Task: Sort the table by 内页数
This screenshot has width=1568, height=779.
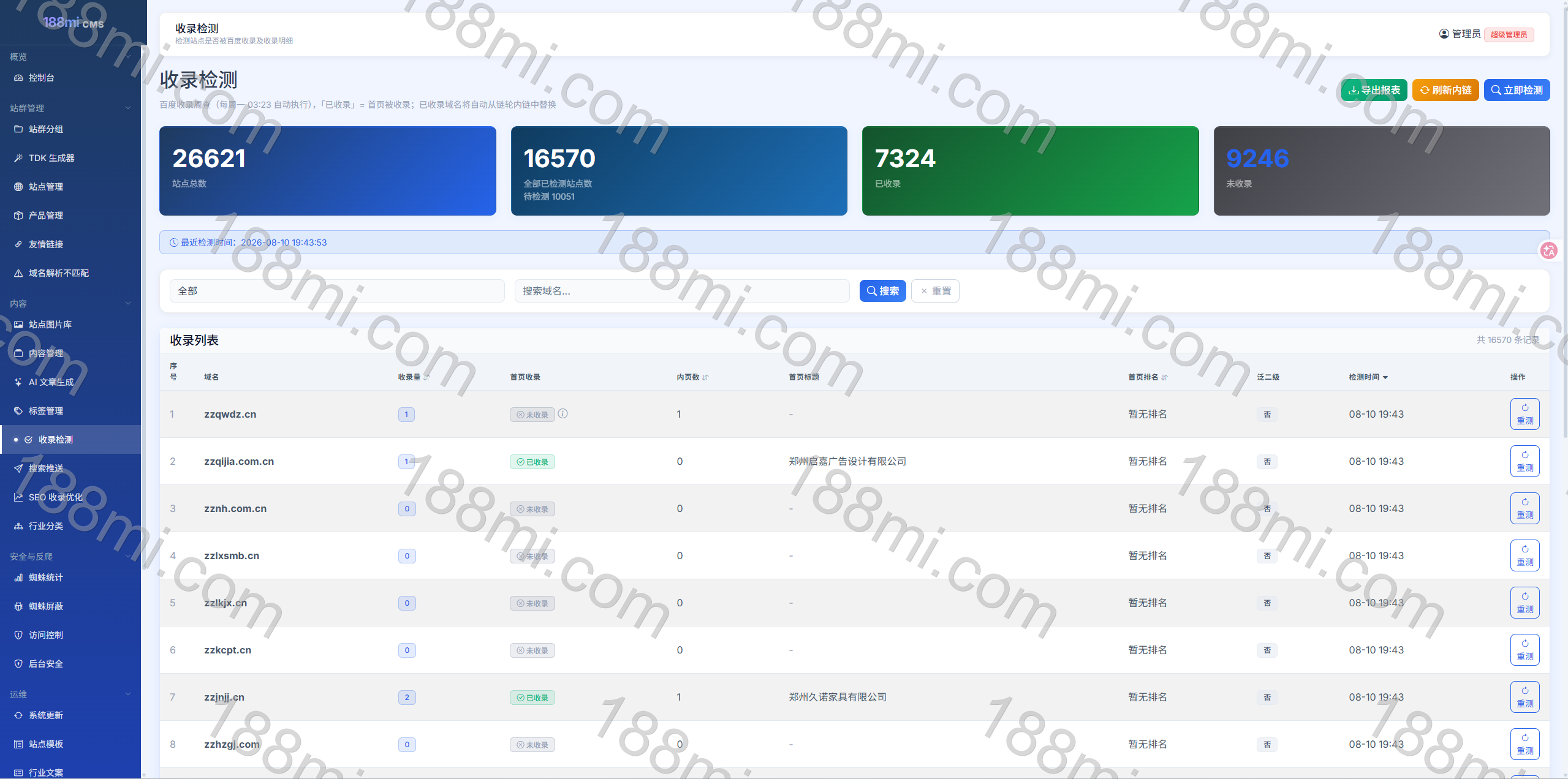Action: coord(692,377)
